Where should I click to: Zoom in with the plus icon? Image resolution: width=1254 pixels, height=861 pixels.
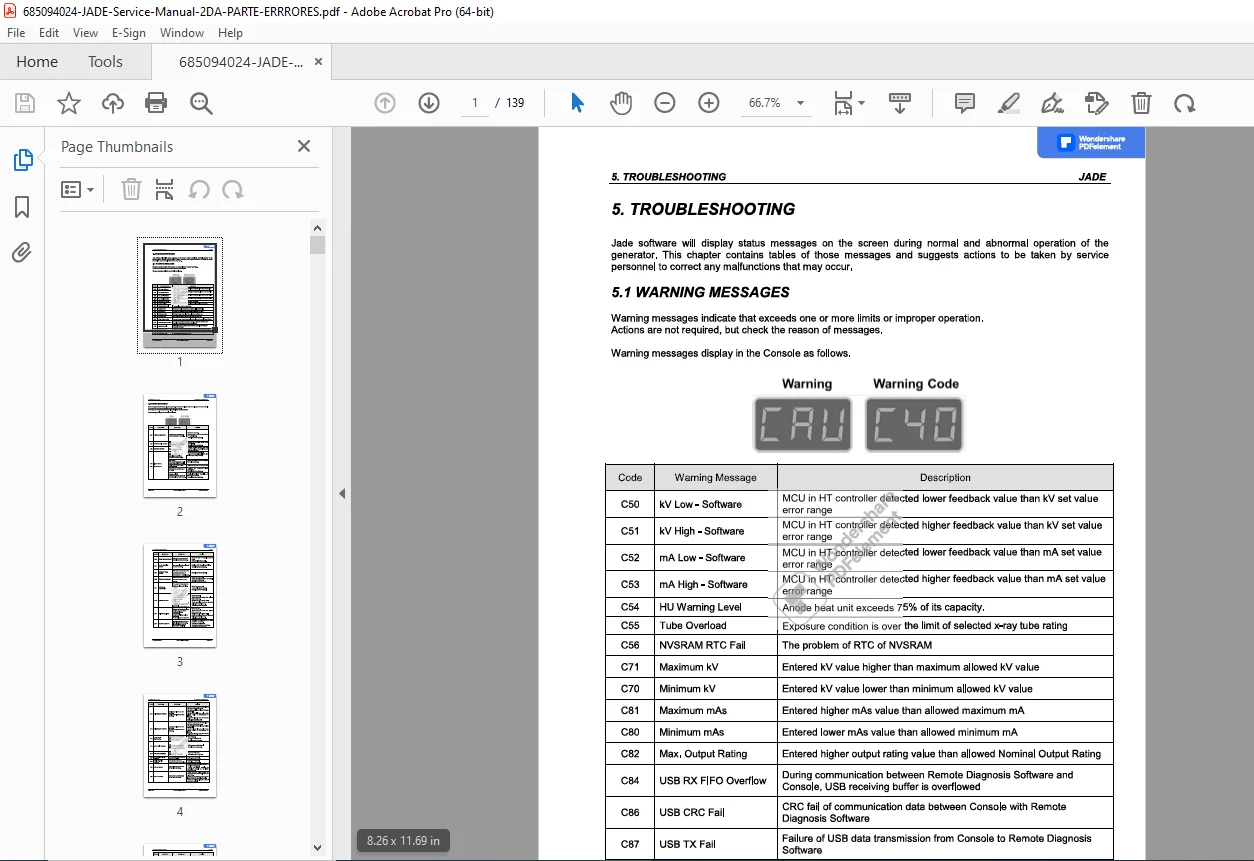tap(709, 103)
